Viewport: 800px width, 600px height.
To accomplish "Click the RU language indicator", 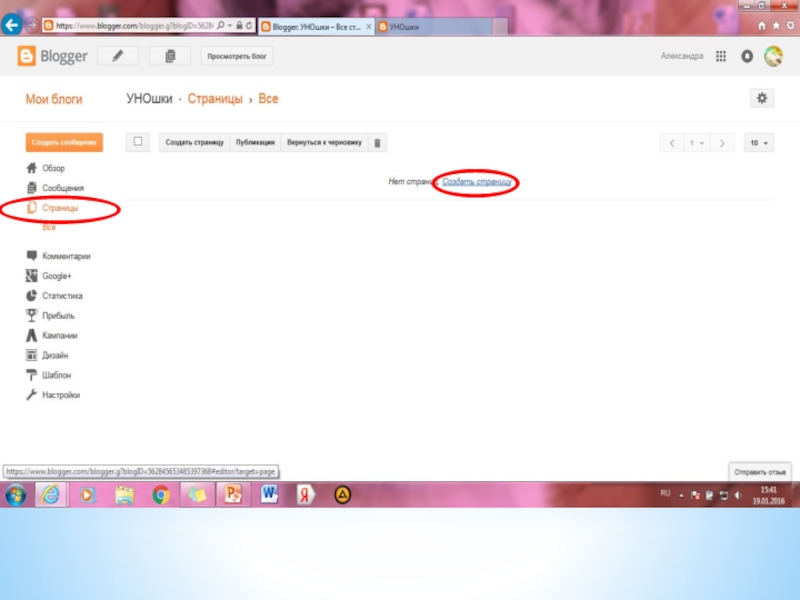I will (x=665, y=493).
